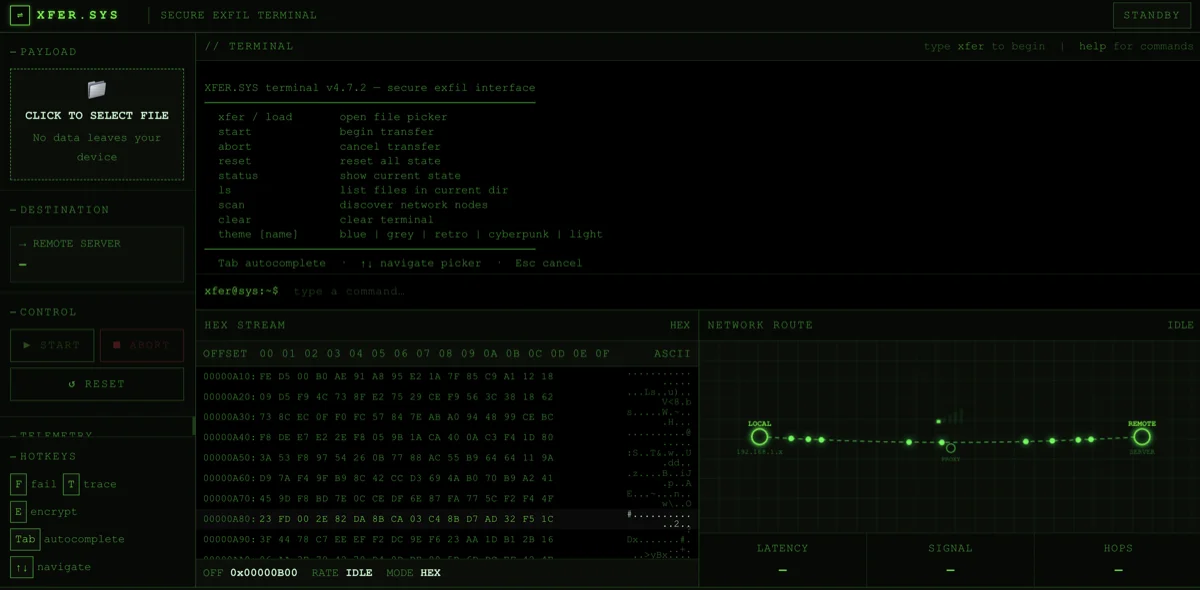This screenshot has width=1200, height=590.
Task: Click the 'retro' theme option text
Action: tap(451, 234)
